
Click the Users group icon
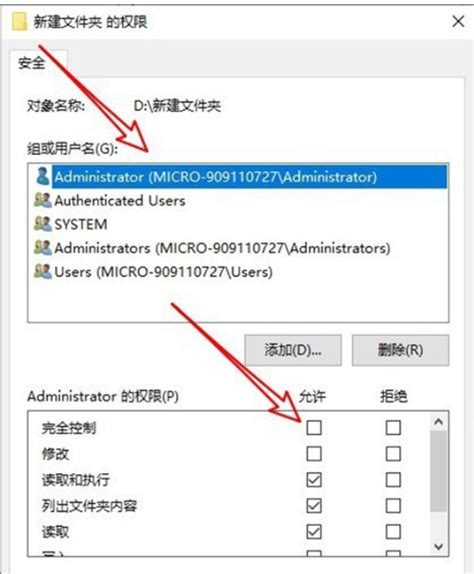click(42, 272)
